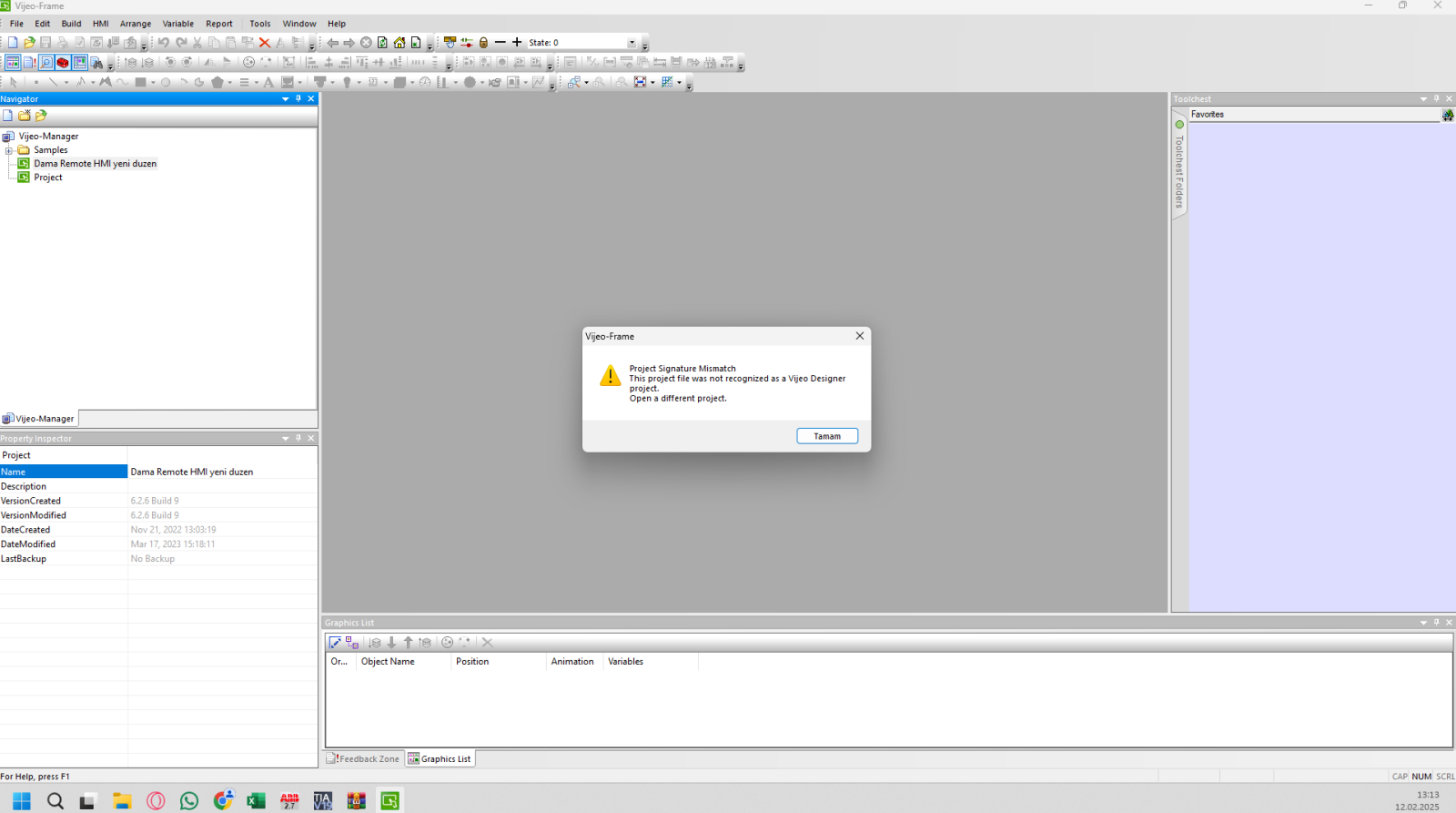1456x813 pixels.
Task: Toggle pin on the Property Inspector panel
Action: click(298, 439)
